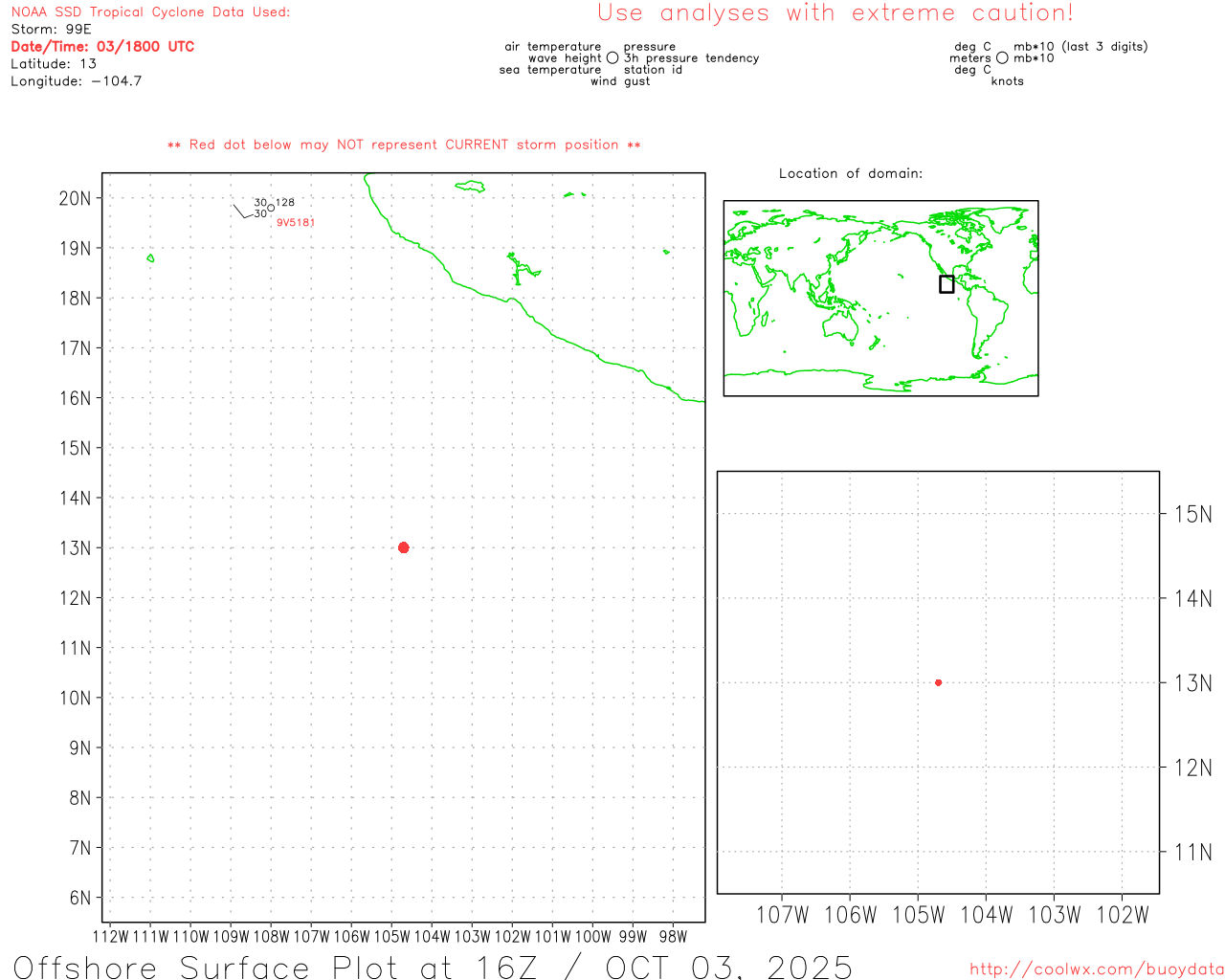Click pressure value 128 near the station
The image size is (1225, 980).
click(285, 203)
